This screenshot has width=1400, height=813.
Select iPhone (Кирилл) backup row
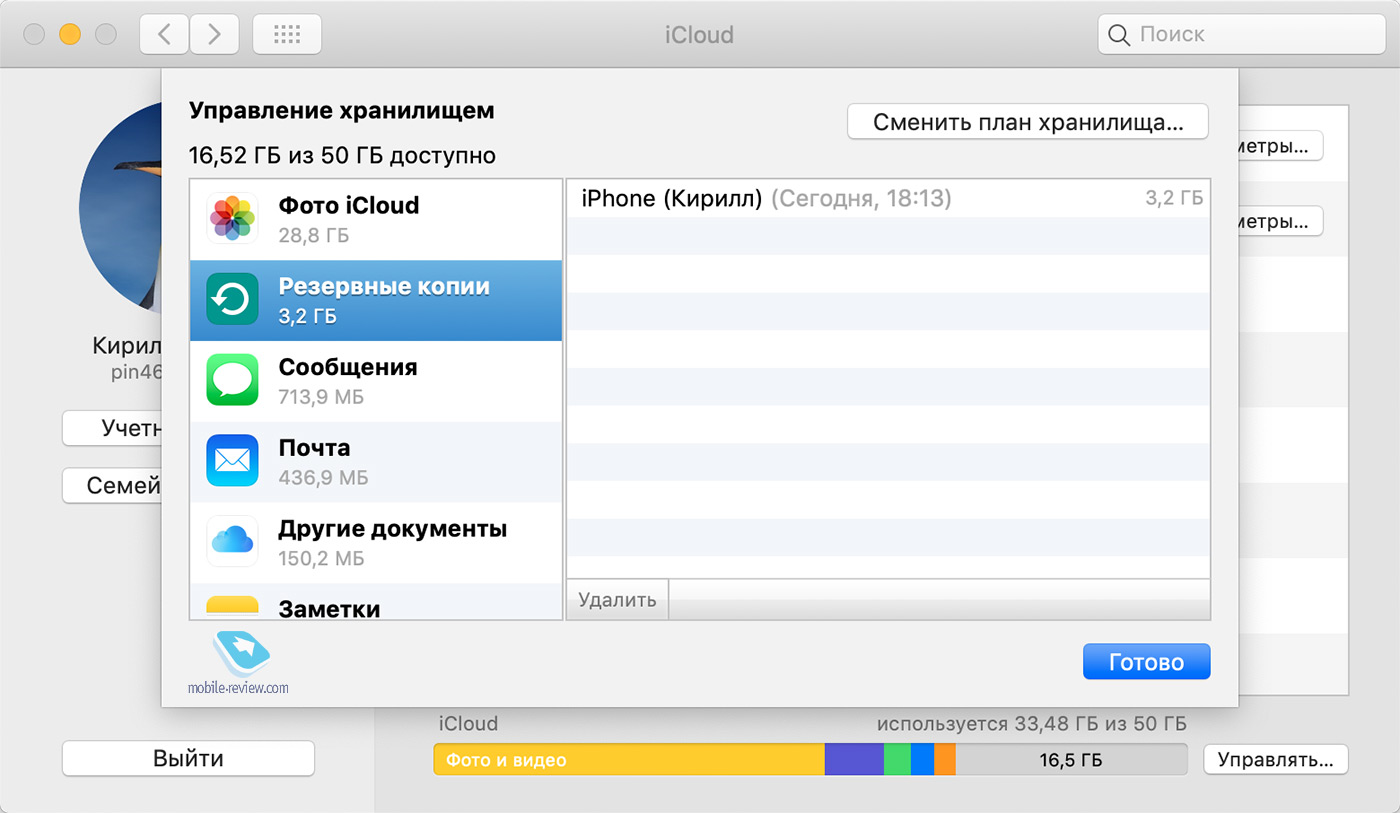[888, 199]
